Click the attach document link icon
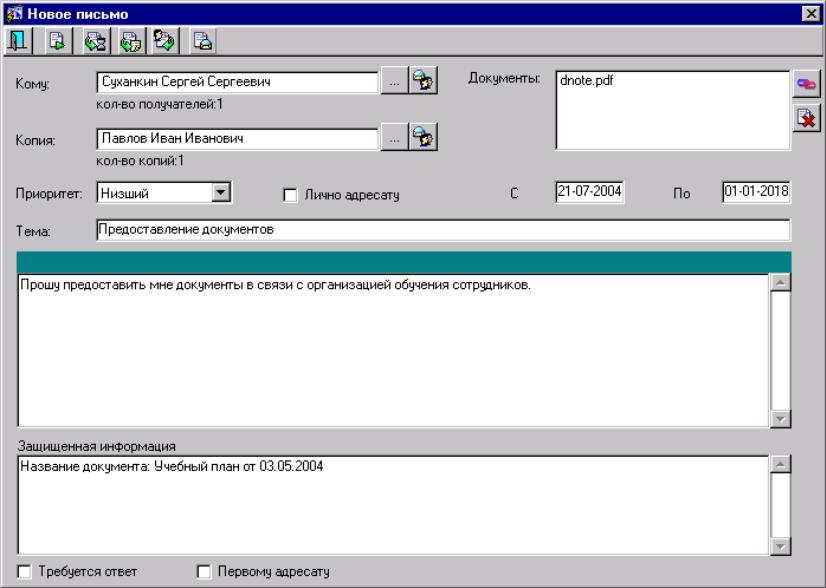The image size is (826, 588). 806,84
